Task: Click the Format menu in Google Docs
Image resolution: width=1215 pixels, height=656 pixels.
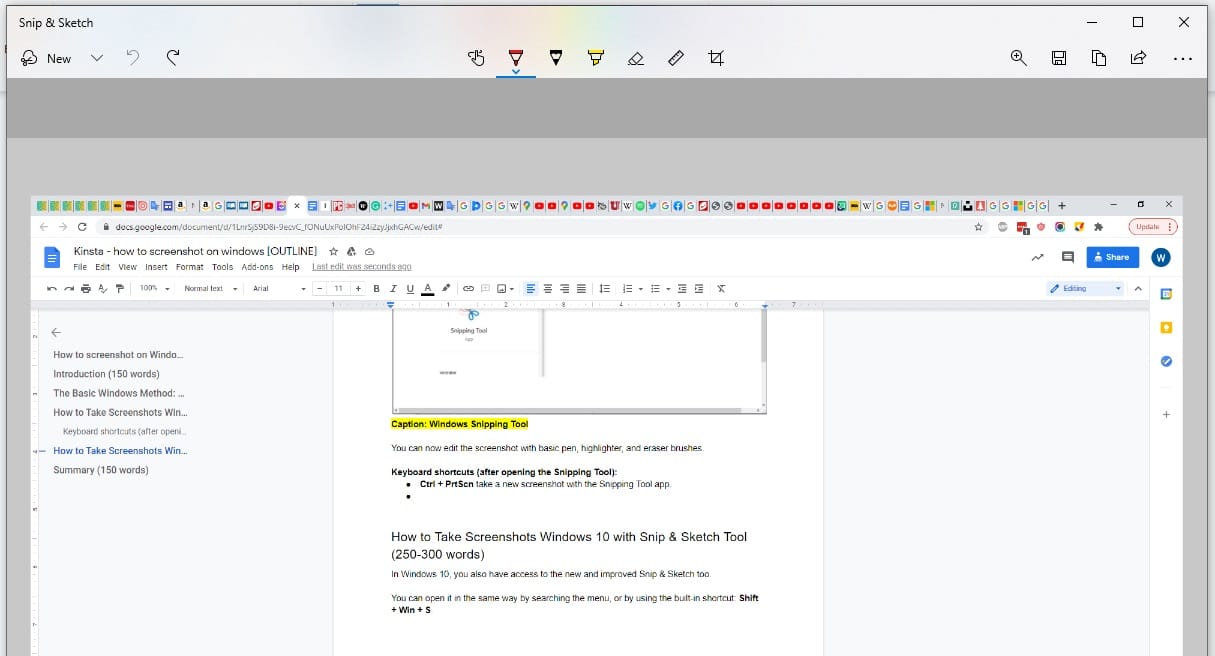Action: click(189, 267)
